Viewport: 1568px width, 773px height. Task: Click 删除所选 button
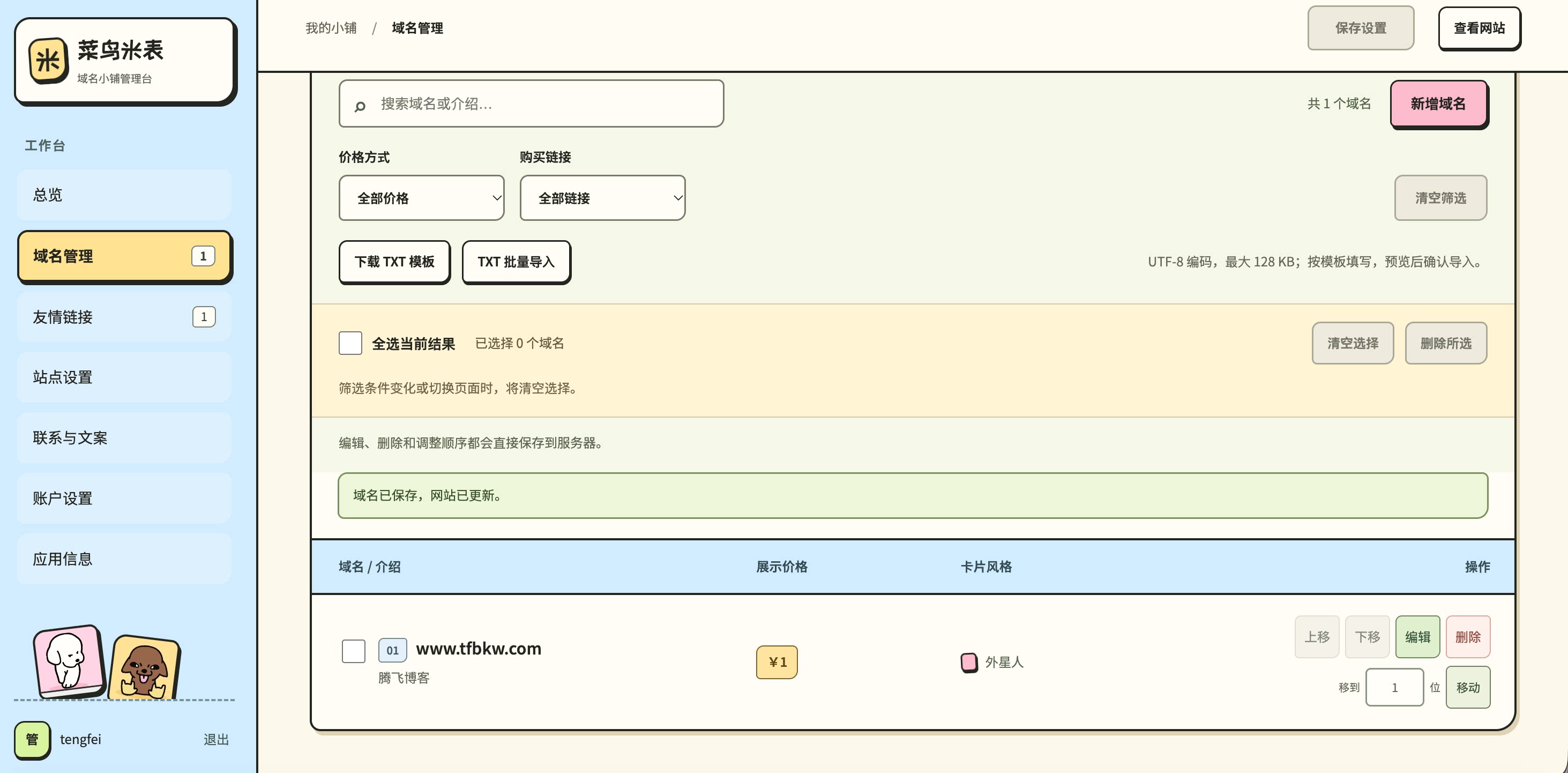1446,343
